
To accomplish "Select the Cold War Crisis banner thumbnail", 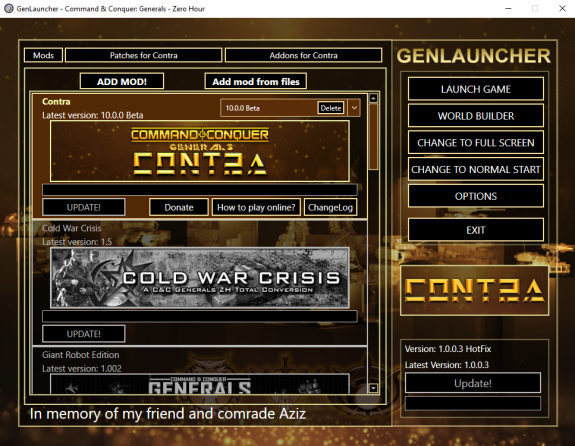I will click(200, 278).
